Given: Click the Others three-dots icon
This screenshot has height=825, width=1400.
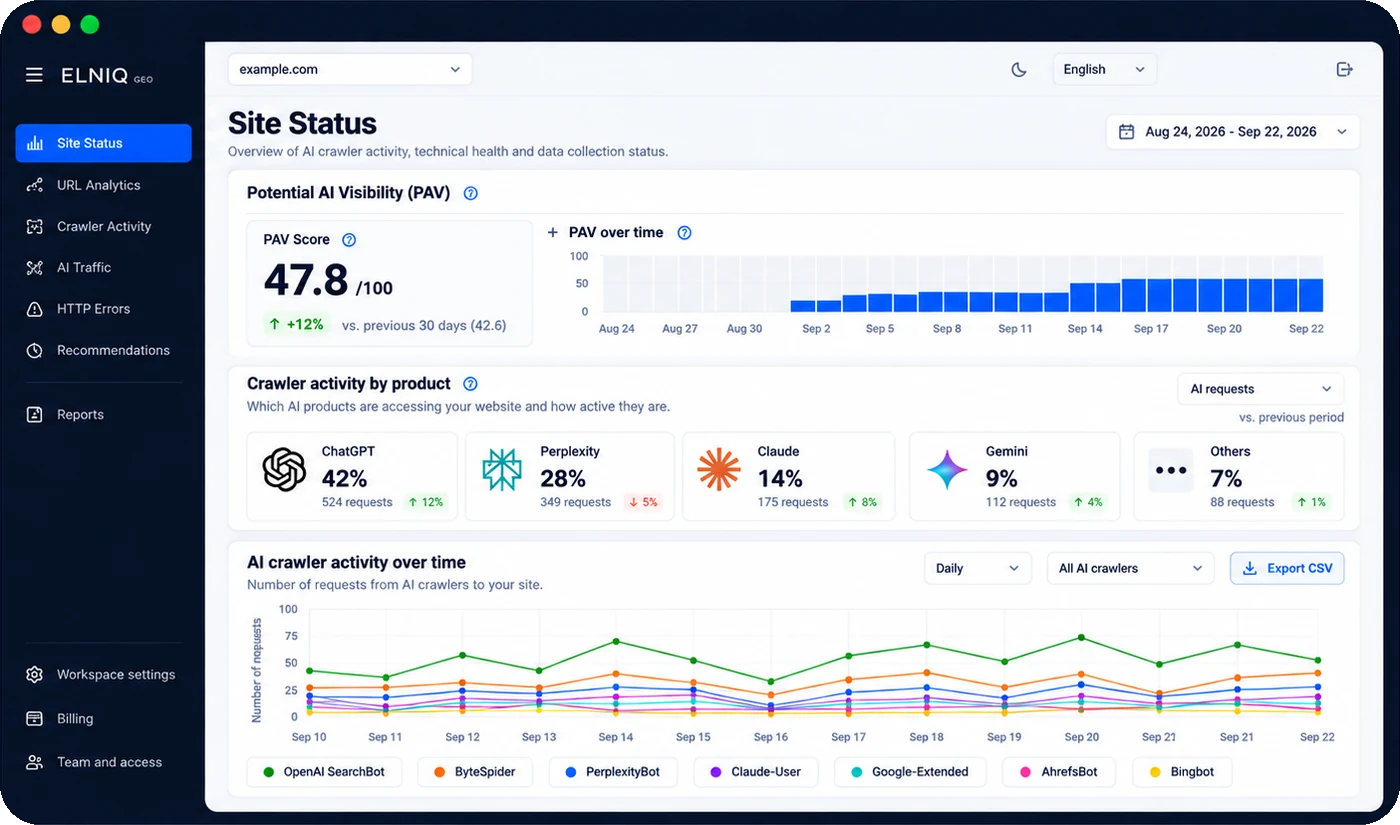Looking at the screenshot, I should 1171,470.
